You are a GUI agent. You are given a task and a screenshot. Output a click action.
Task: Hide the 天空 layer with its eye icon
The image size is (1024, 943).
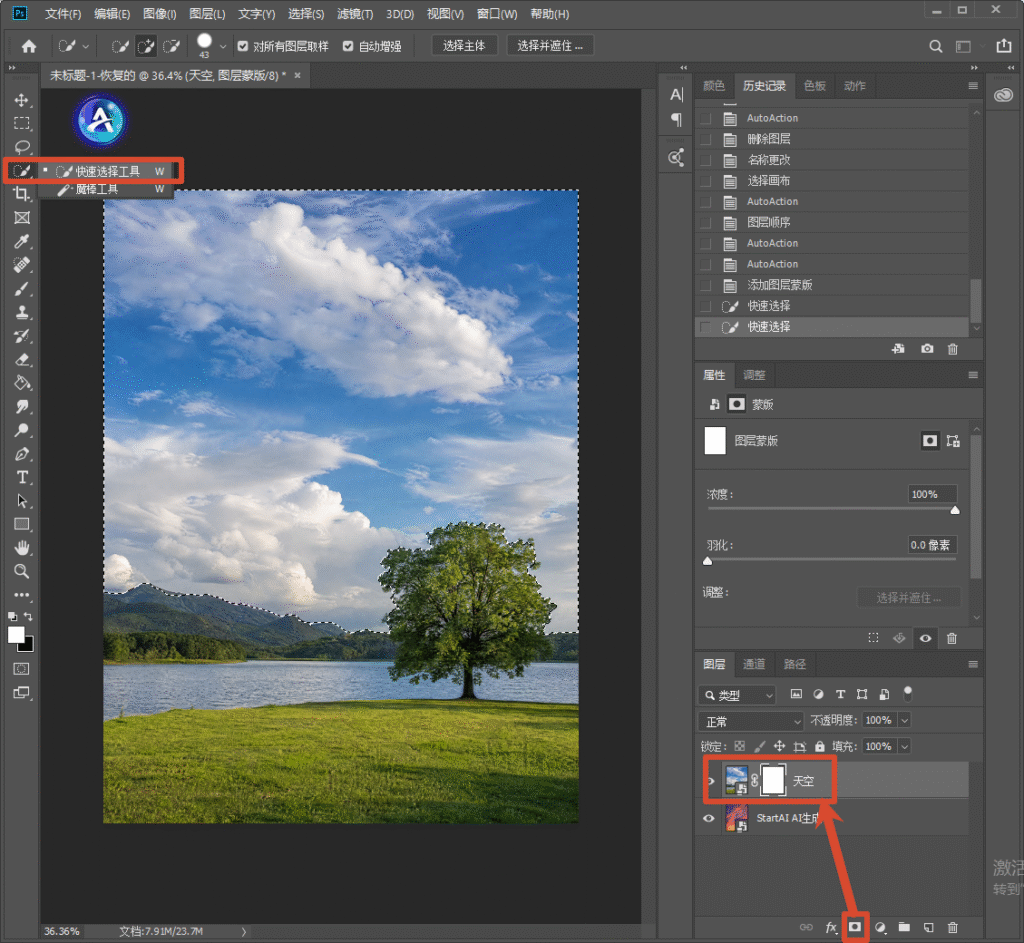(x=711, y=781)
